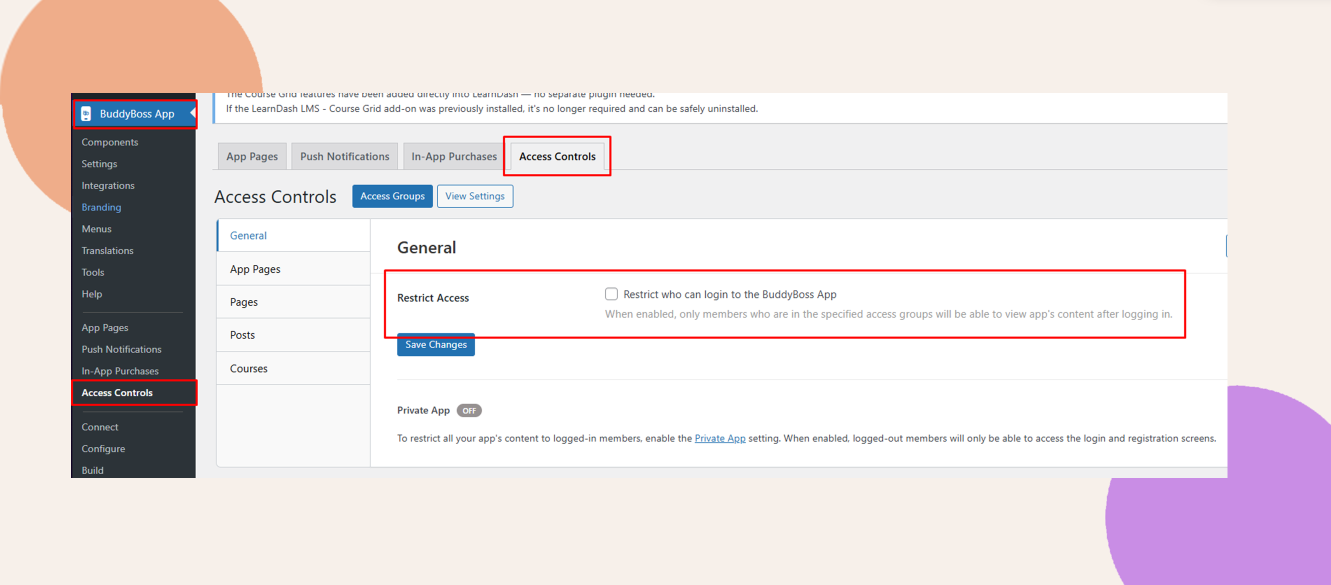
Task: Follow the Private App link
Action: click(720, 438)
